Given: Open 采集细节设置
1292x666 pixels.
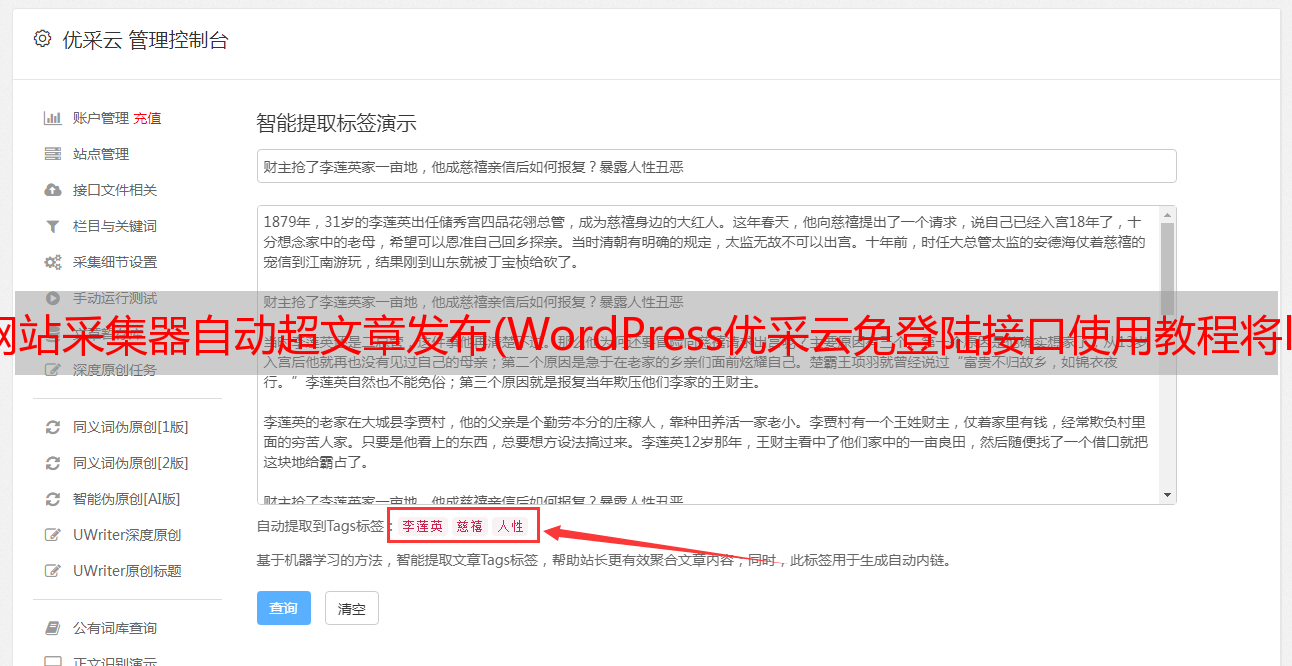Looking at the screenshot, I should [114, 262].
